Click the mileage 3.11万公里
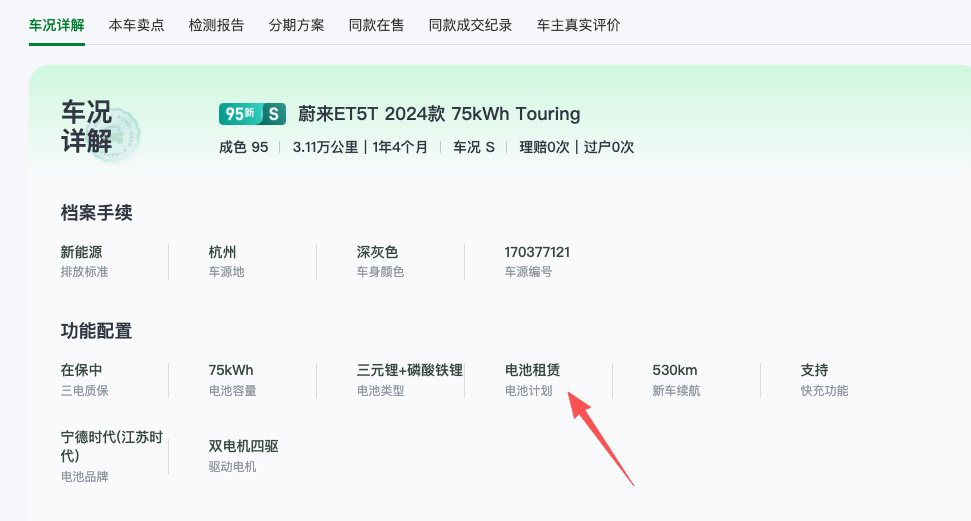The width and height of the screenshot is (971, 521). 325,147
